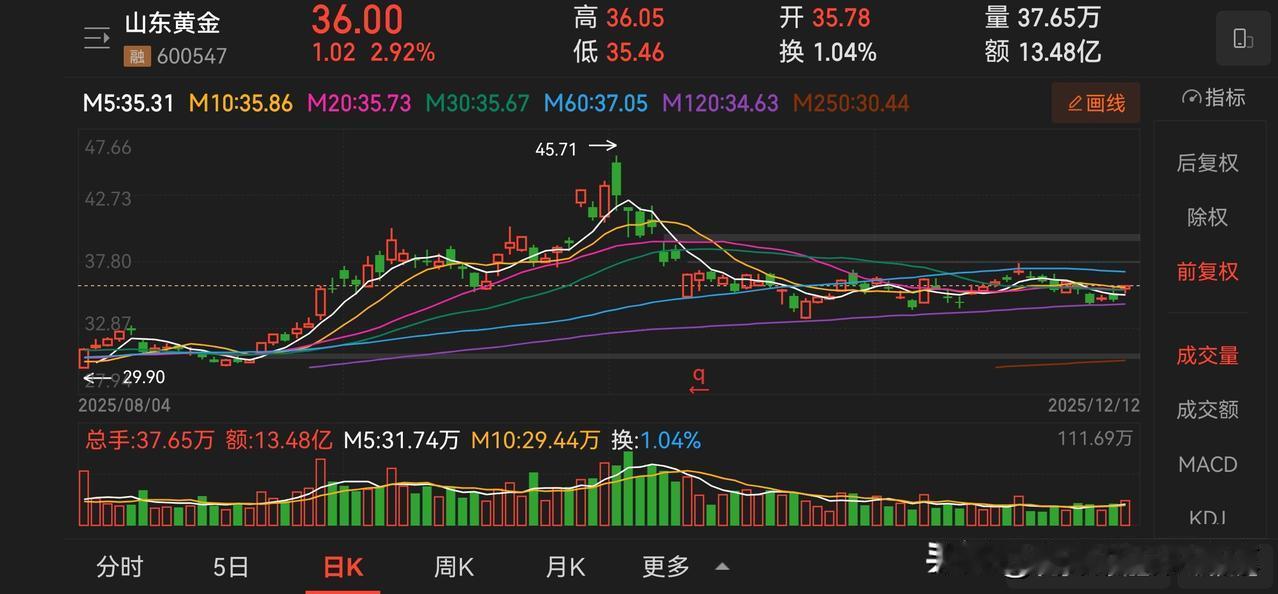Tap the 低 35.46 daily low value
Viewport: 1278px width, 594px height.
619,52
